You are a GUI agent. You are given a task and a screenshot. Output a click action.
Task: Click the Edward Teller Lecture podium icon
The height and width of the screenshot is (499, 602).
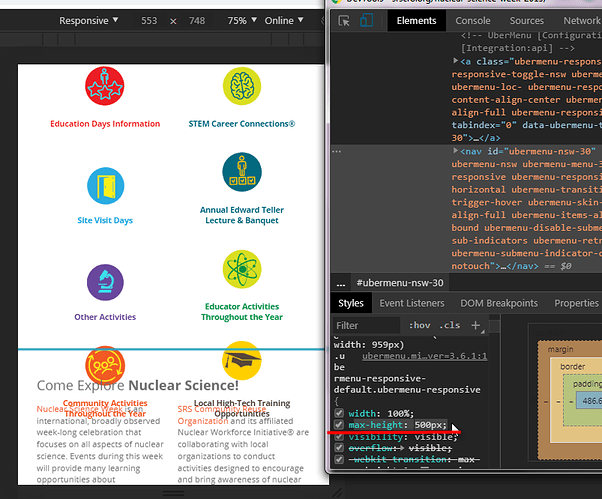[242, 172]
